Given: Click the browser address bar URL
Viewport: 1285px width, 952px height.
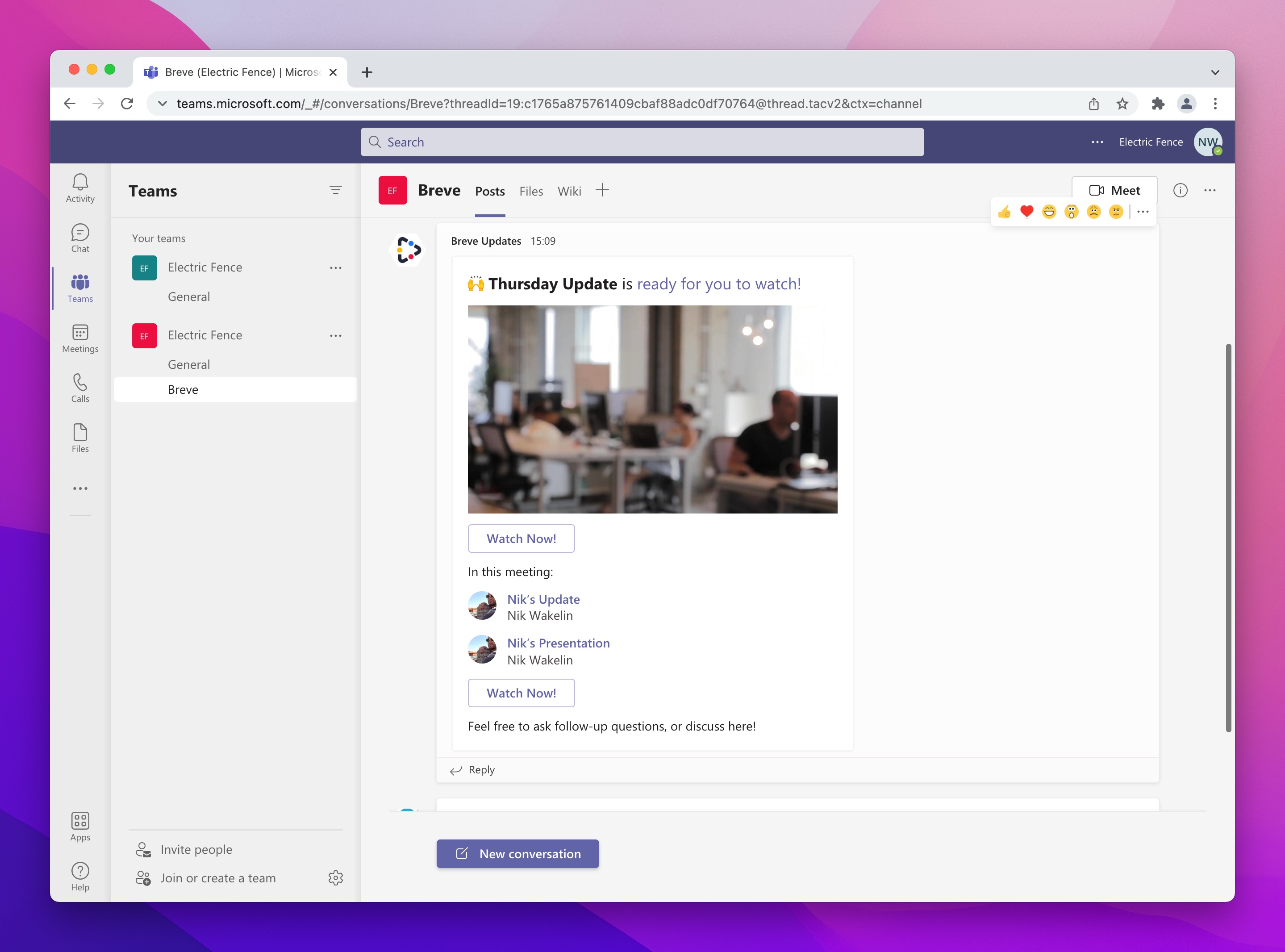Looking at the screenshot, I should pyautogui.click(x=549, y=104).
